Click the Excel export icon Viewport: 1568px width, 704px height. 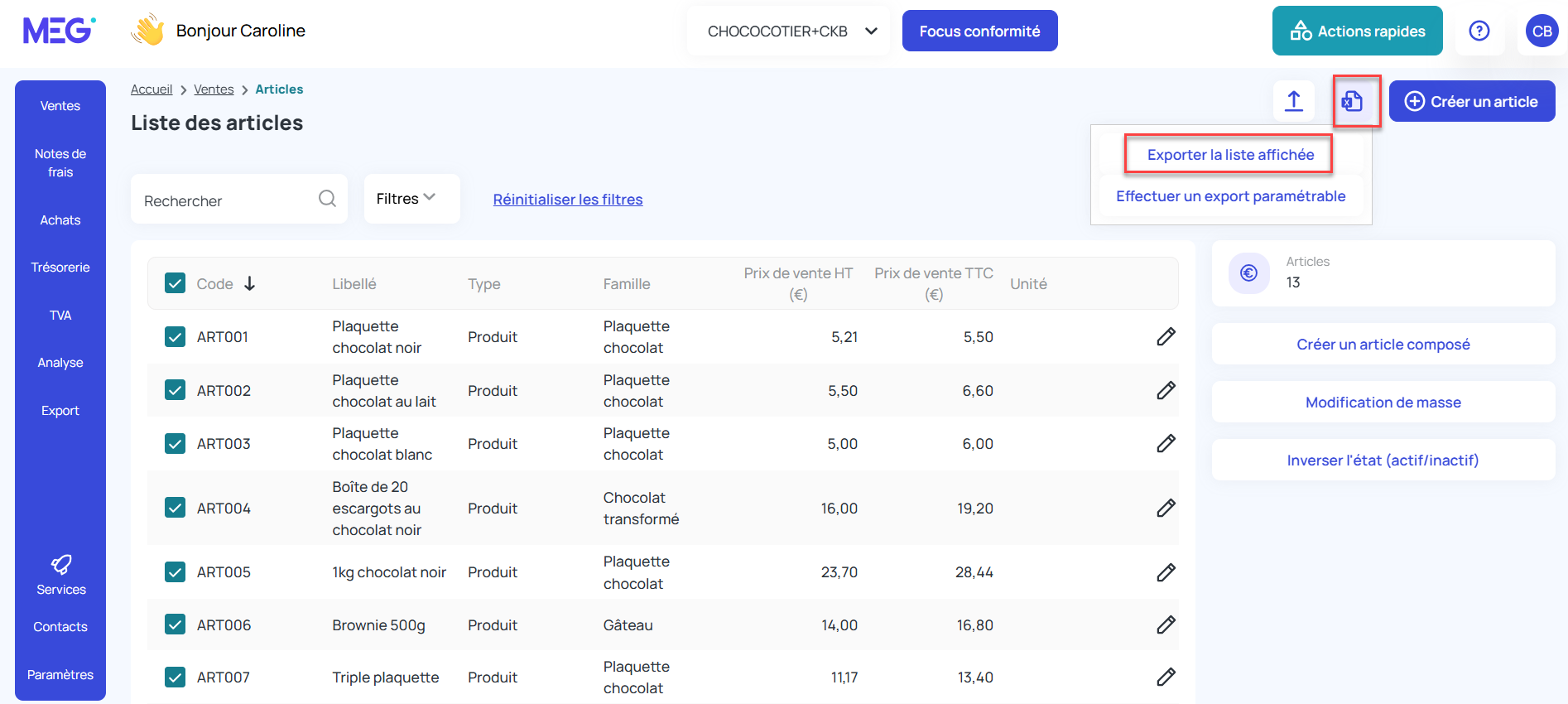pos(1353,101)
